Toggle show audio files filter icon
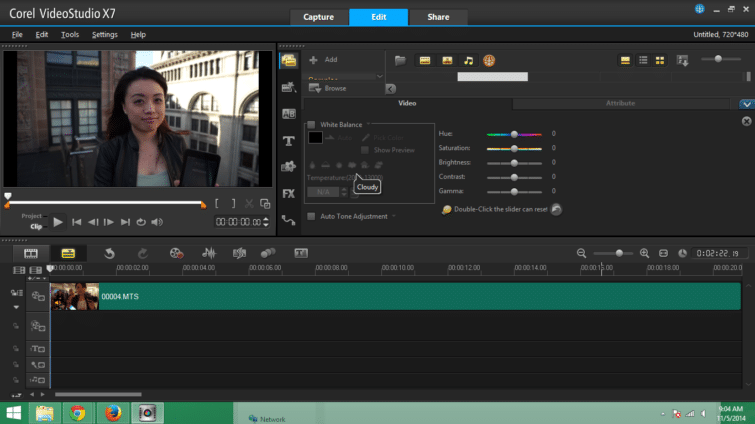This screenshot has width=755, height=424. point(469,61)
